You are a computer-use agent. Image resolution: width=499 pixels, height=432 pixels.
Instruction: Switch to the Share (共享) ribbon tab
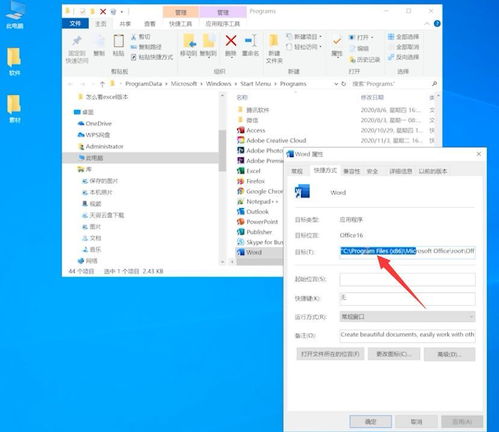coord(125,24)
